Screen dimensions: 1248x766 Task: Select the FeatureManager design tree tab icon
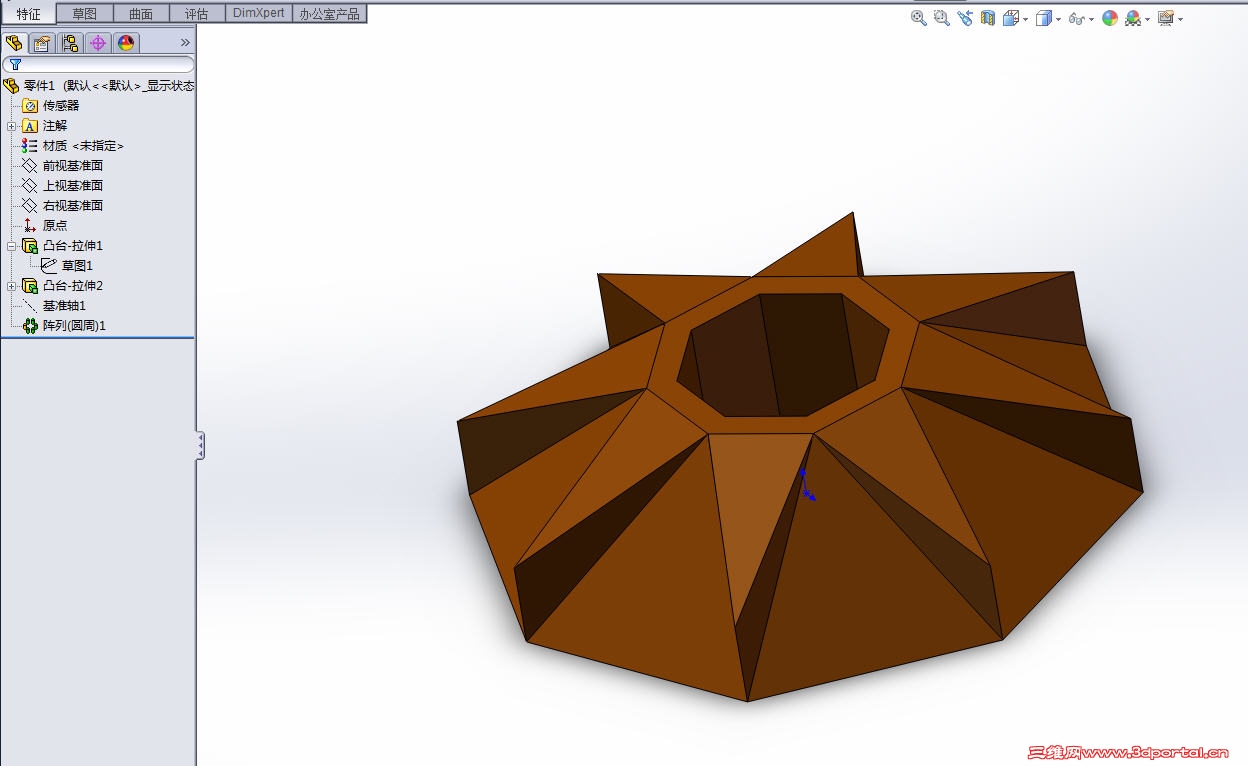coord(14,42)
